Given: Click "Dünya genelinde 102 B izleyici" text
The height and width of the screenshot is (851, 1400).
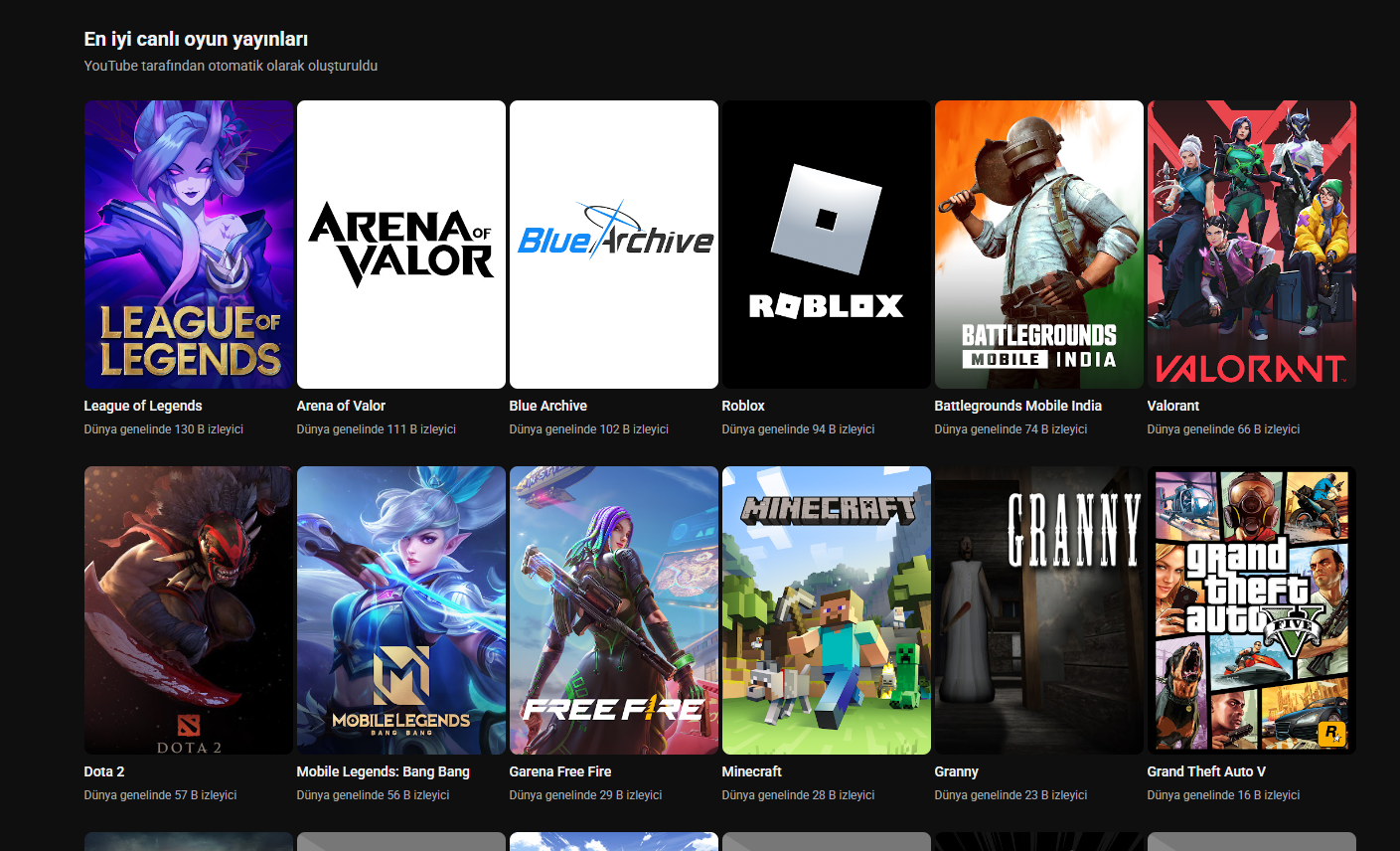Looking at the screenshot, I should (589, 429).
